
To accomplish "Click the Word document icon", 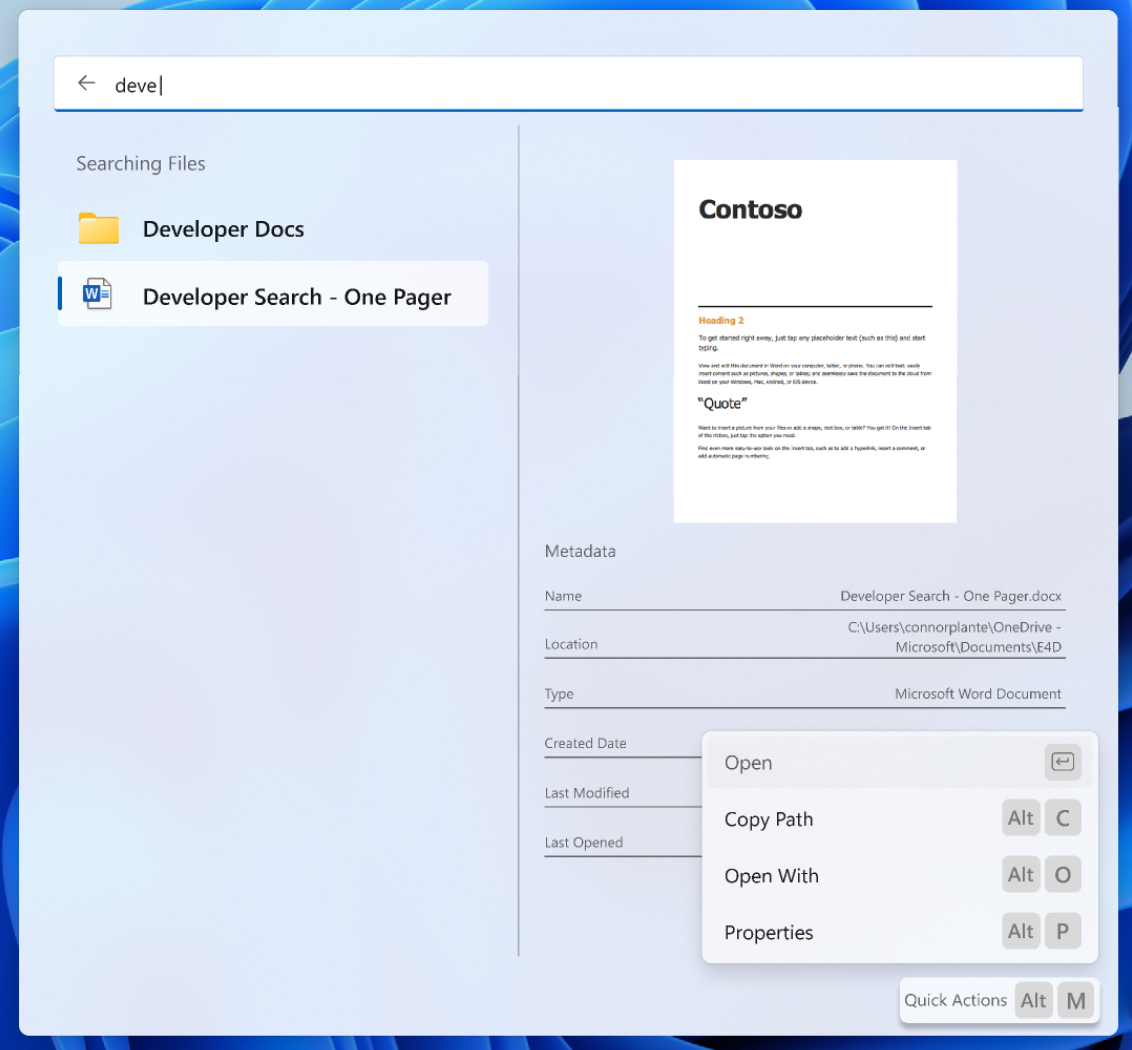I will (98, 294).
